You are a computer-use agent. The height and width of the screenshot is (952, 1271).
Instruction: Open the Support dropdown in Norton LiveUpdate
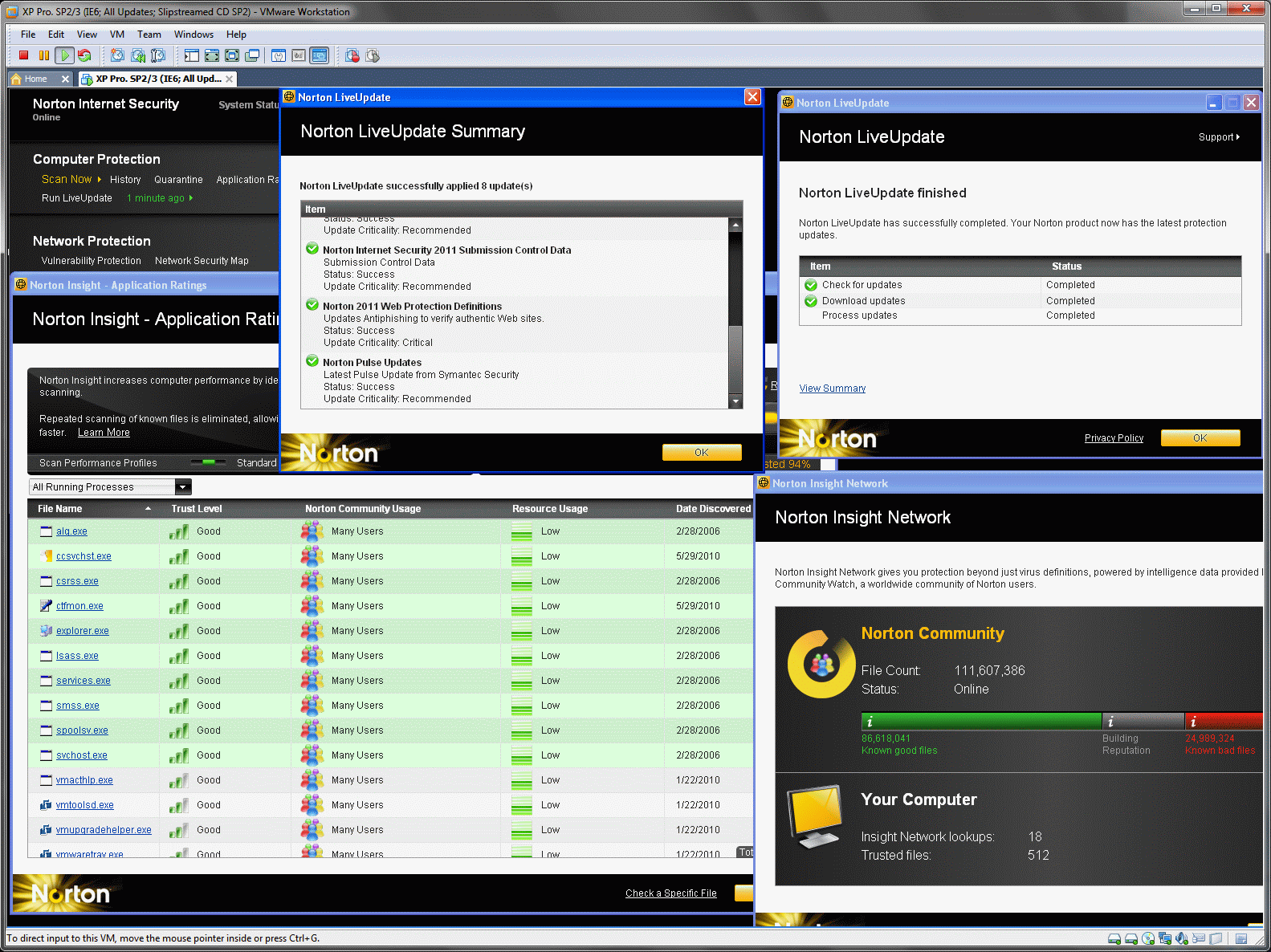point(1219,137)
